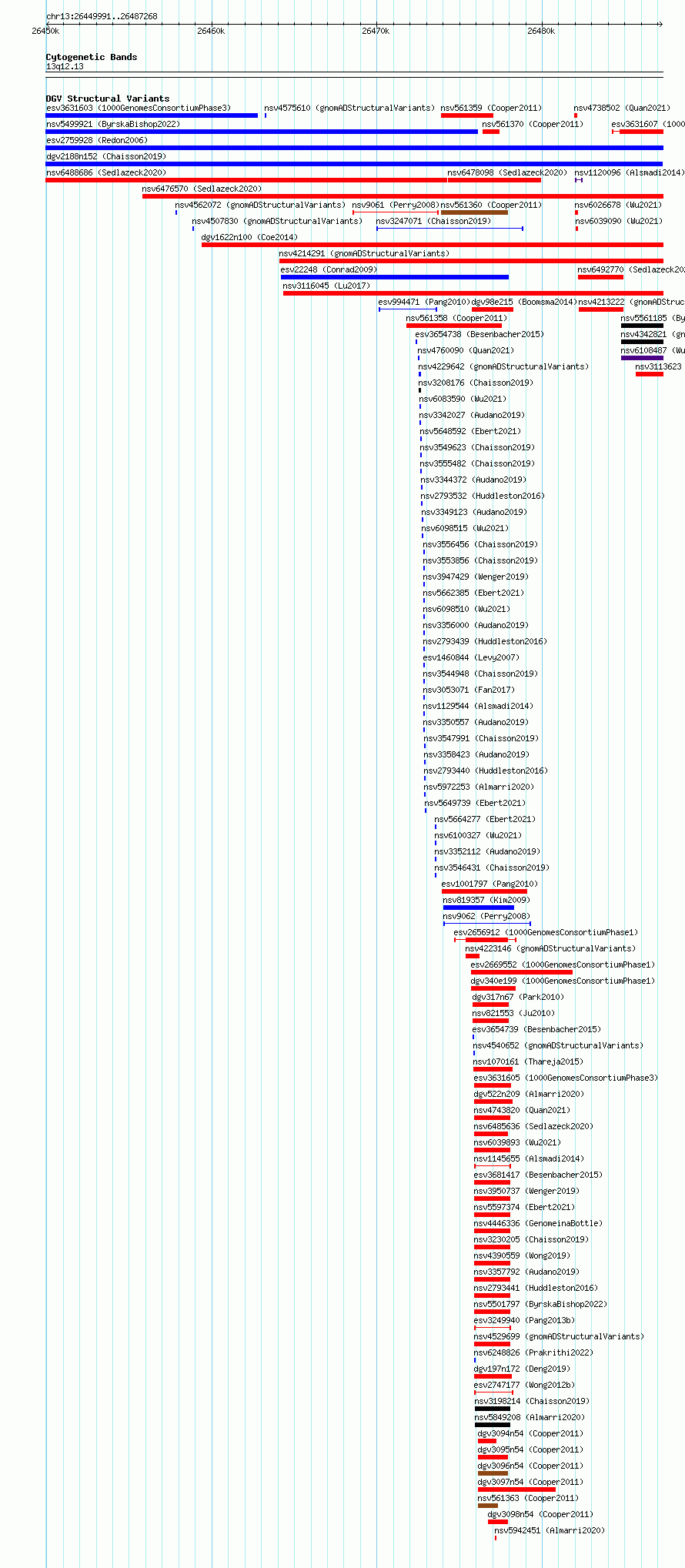Open nsv3053071 Fan2017 variant

469,690
